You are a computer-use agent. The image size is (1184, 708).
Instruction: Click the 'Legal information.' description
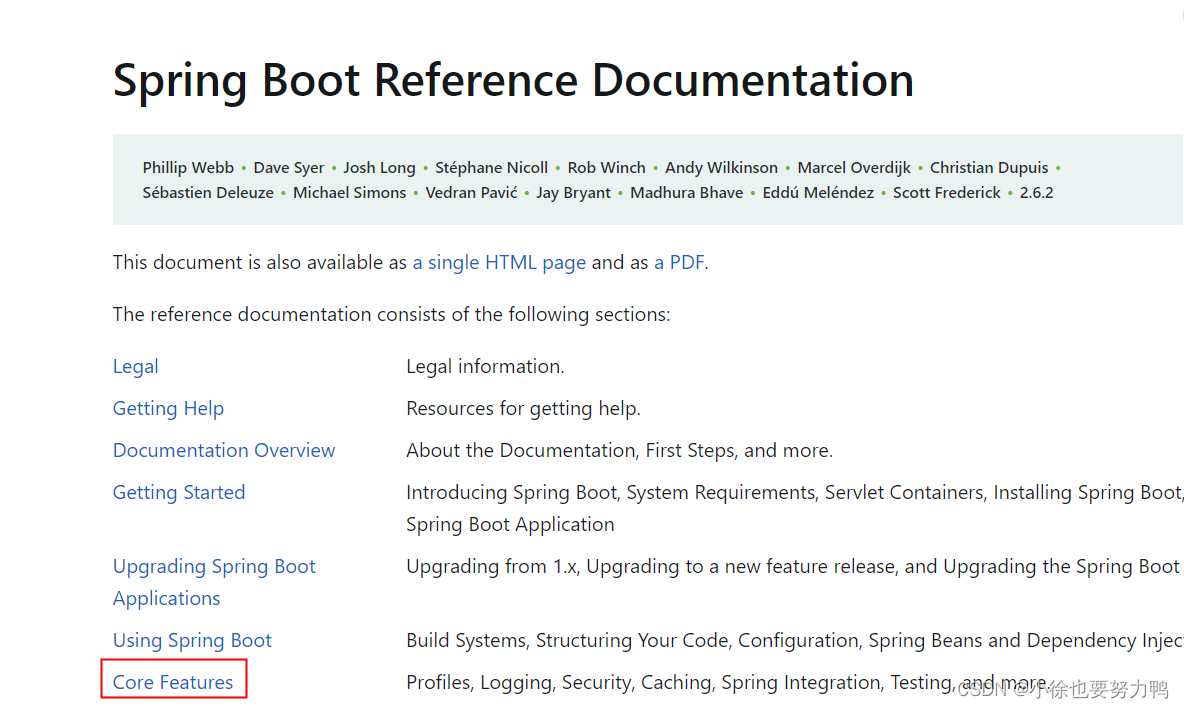coord(486,367)
